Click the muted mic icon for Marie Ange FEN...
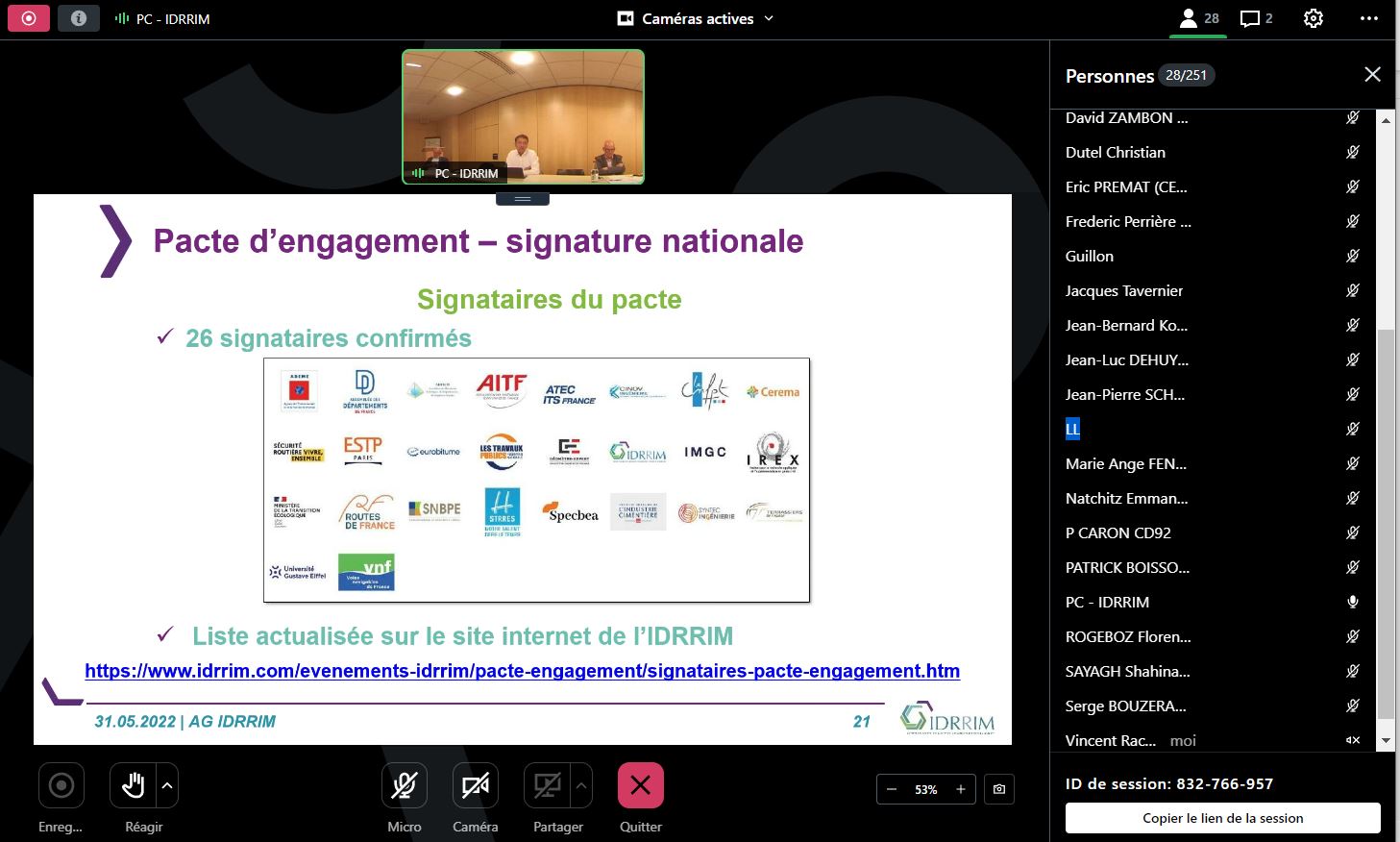1400x842 pixels. point(1353,463)
